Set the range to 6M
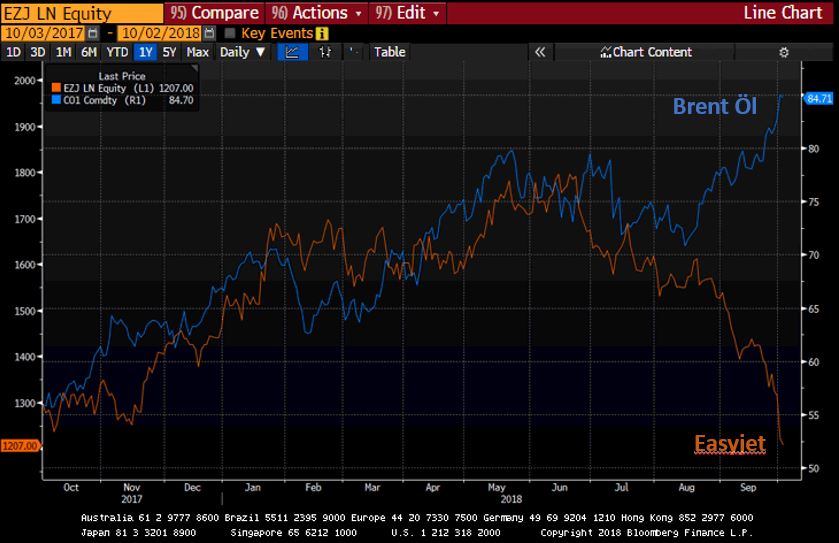This screenshot has width=839, height=543. [89, 52]
